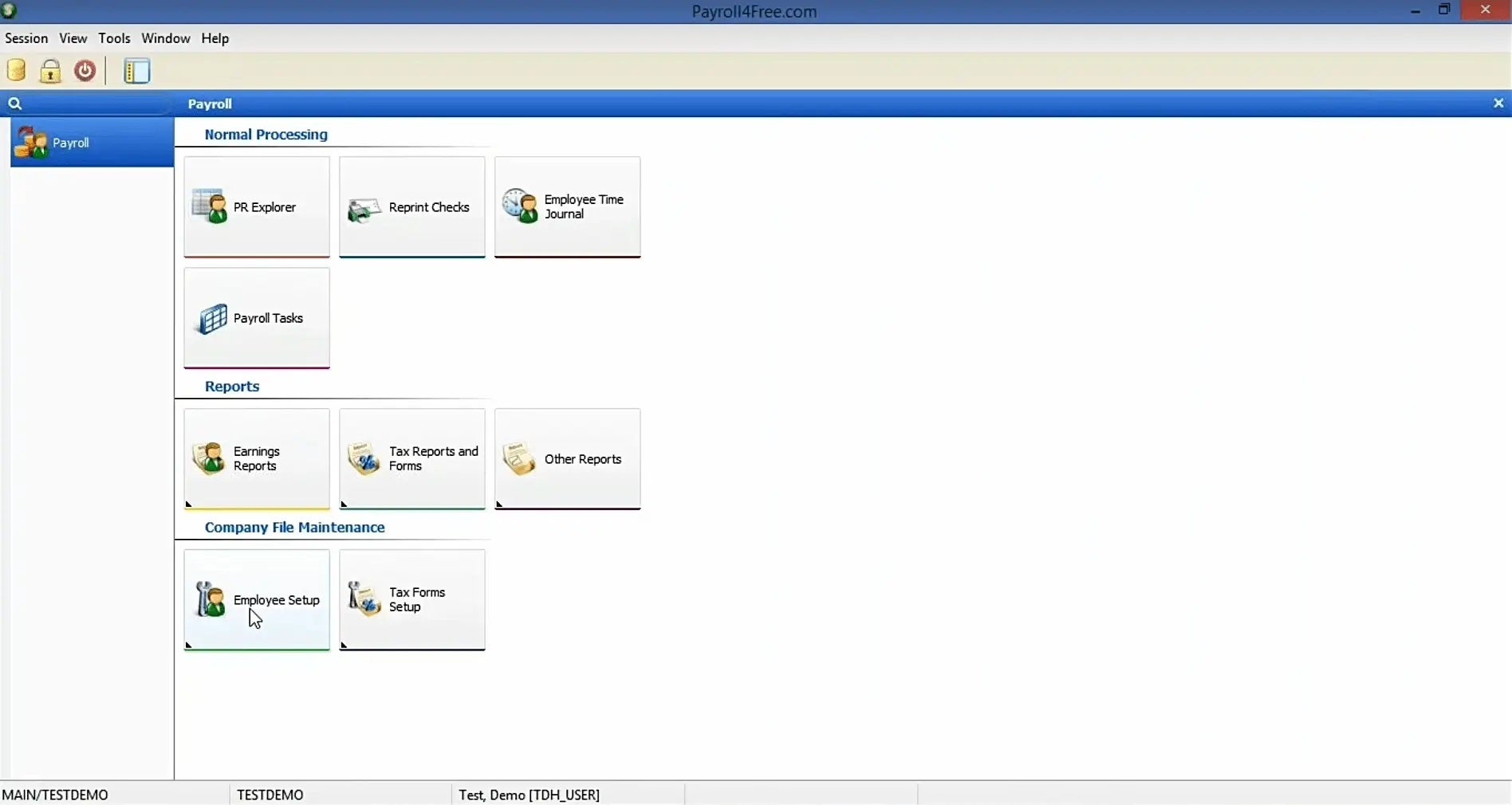Open Employee Setup under Company File Maintenance
This screenshot has height=805, width=1512.
(256, 600)
